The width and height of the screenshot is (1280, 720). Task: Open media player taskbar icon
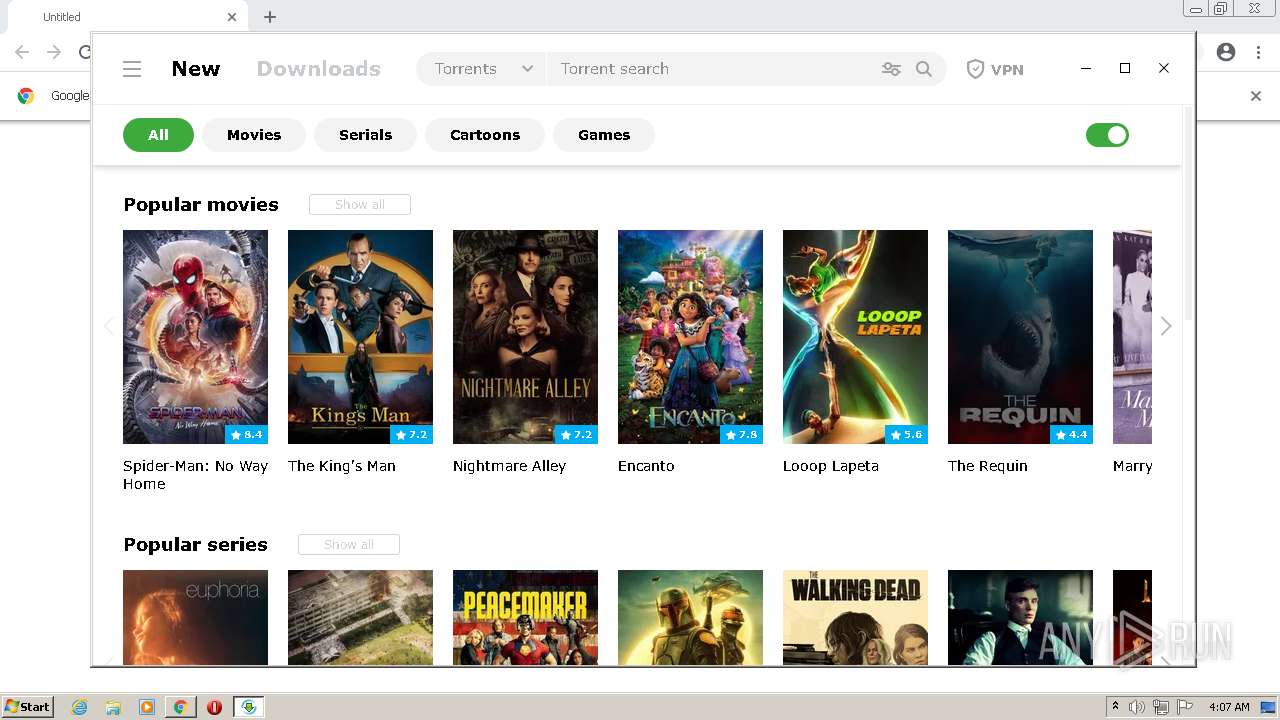(x=147, y=707)
